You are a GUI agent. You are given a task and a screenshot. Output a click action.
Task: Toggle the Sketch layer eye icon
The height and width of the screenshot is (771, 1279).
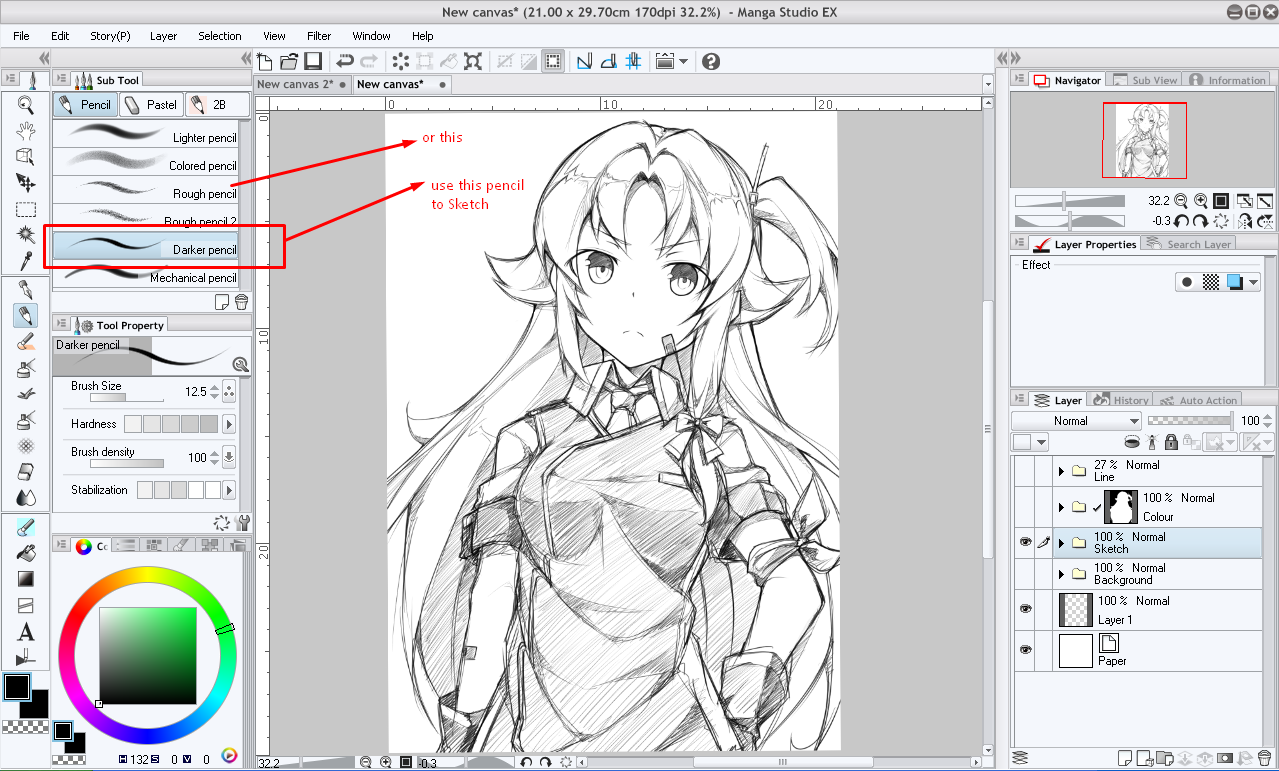1026,542
